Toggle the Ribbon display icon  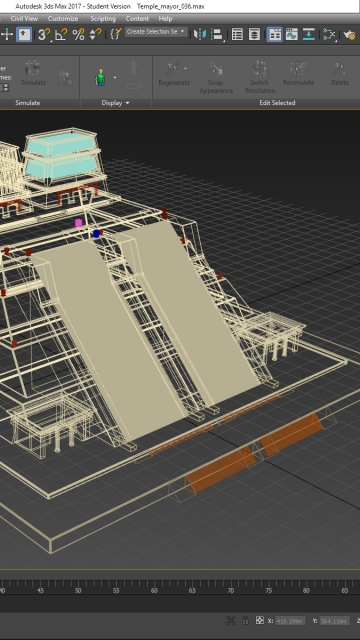pyautogui.click(x=275, y=35)
